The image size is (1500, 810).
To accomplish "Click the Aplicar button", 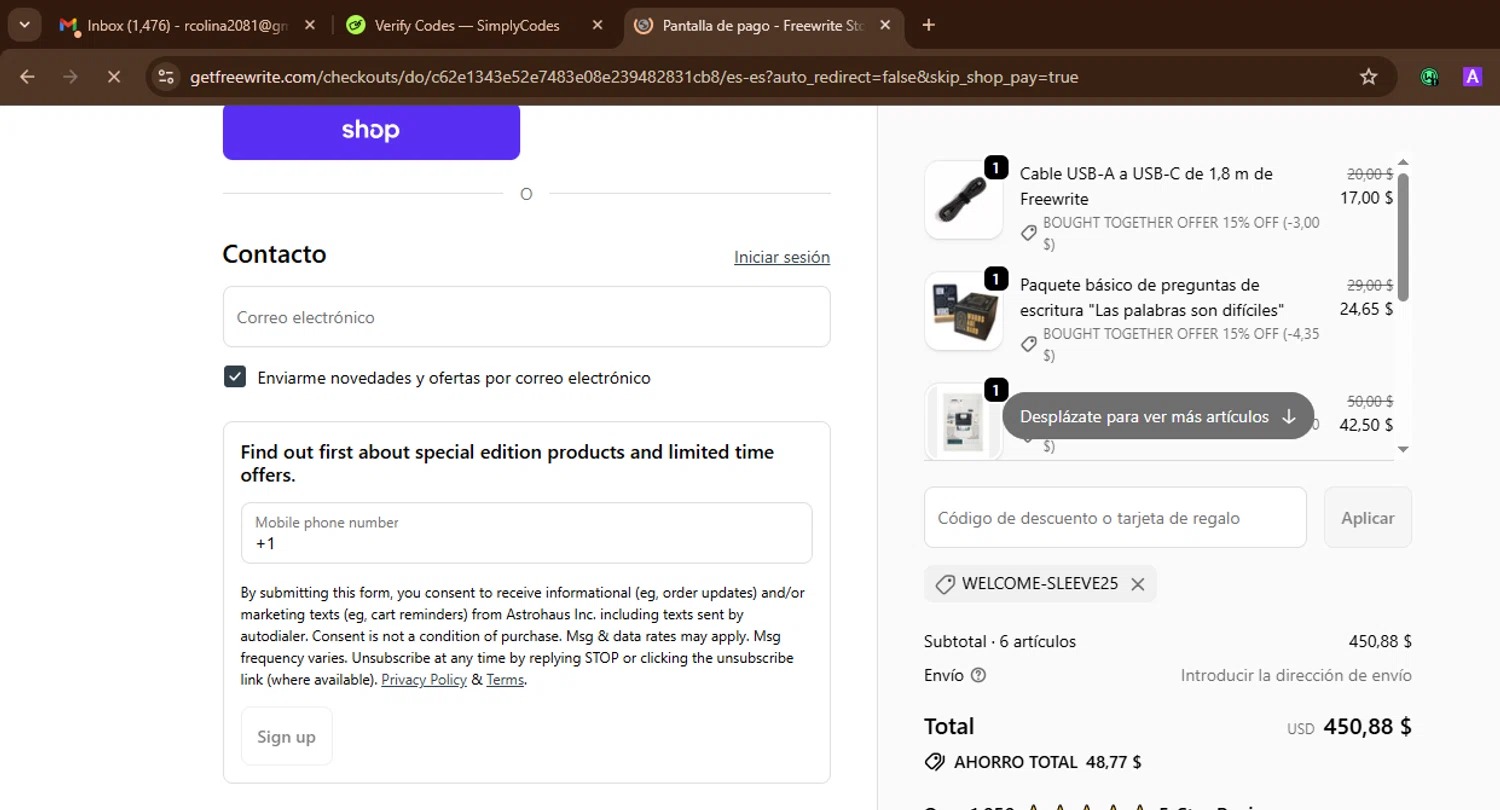I will coord(1367,517).
